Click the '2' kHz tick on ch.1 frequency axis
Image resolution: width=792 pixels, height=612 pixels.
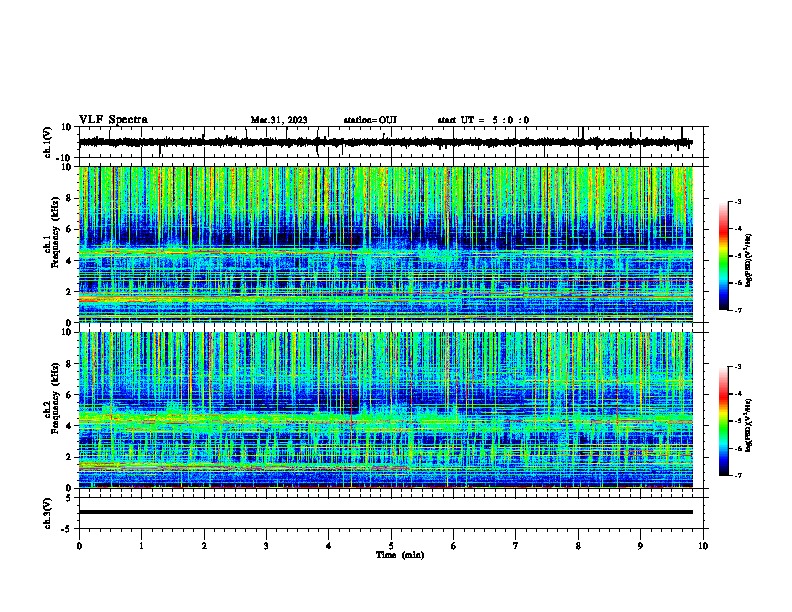(x=69, y=291)
